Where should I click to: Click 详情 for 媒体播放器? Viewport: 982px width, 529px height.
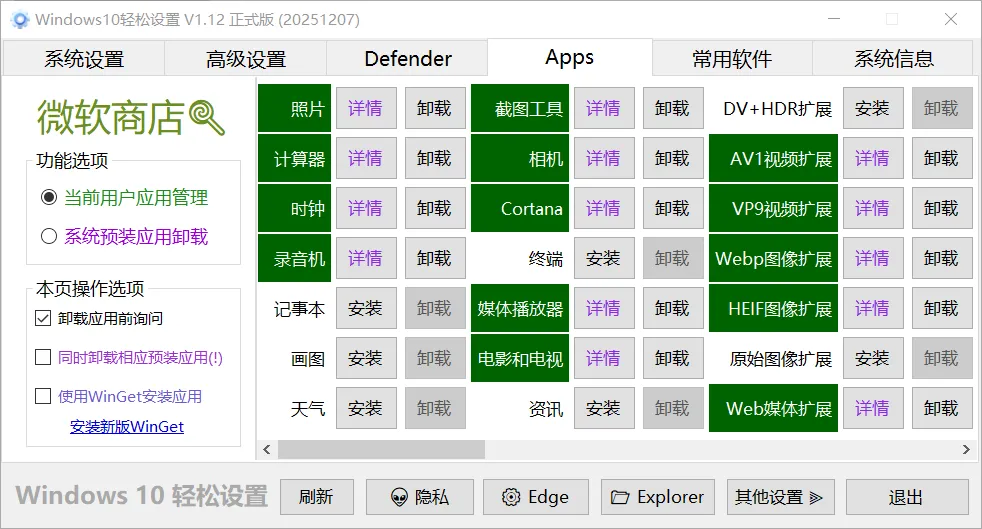pos(604,309)
